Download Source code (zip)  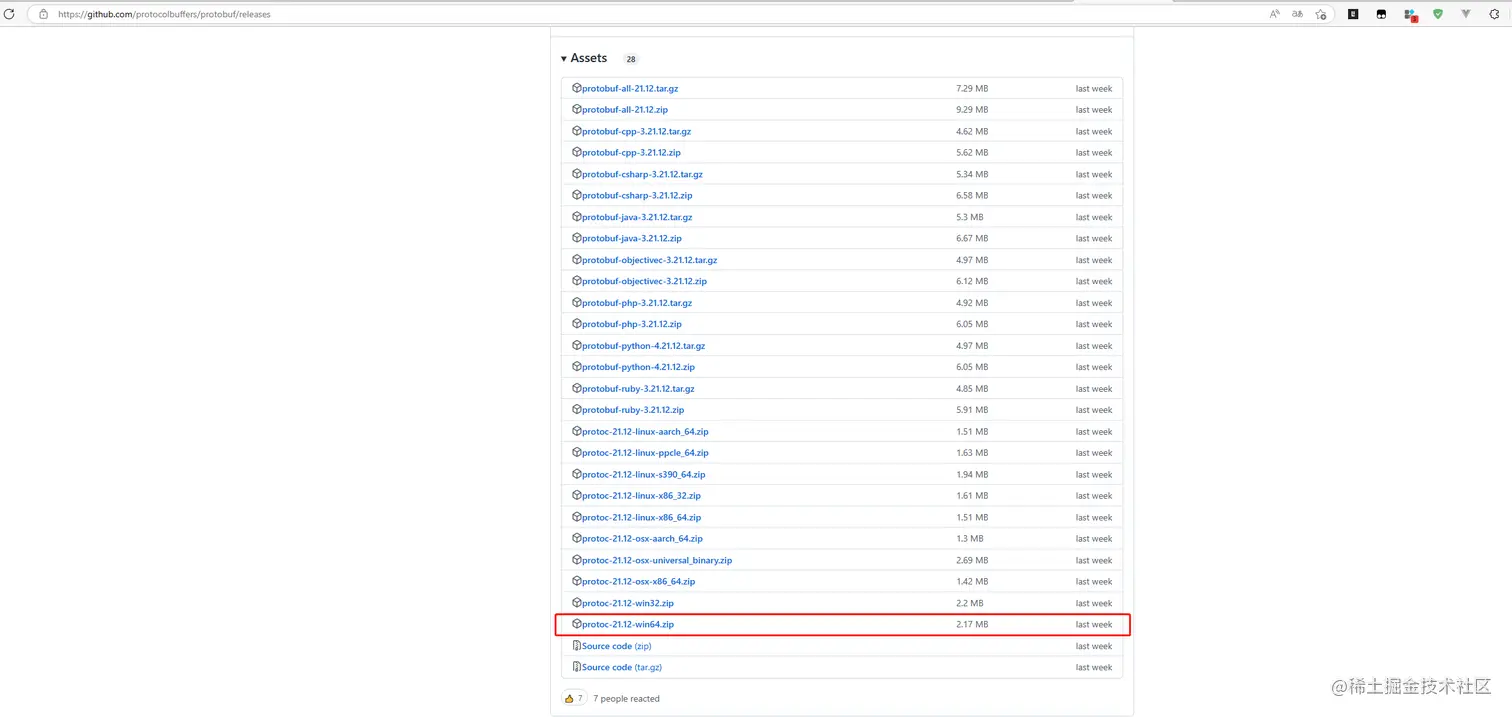616,646
